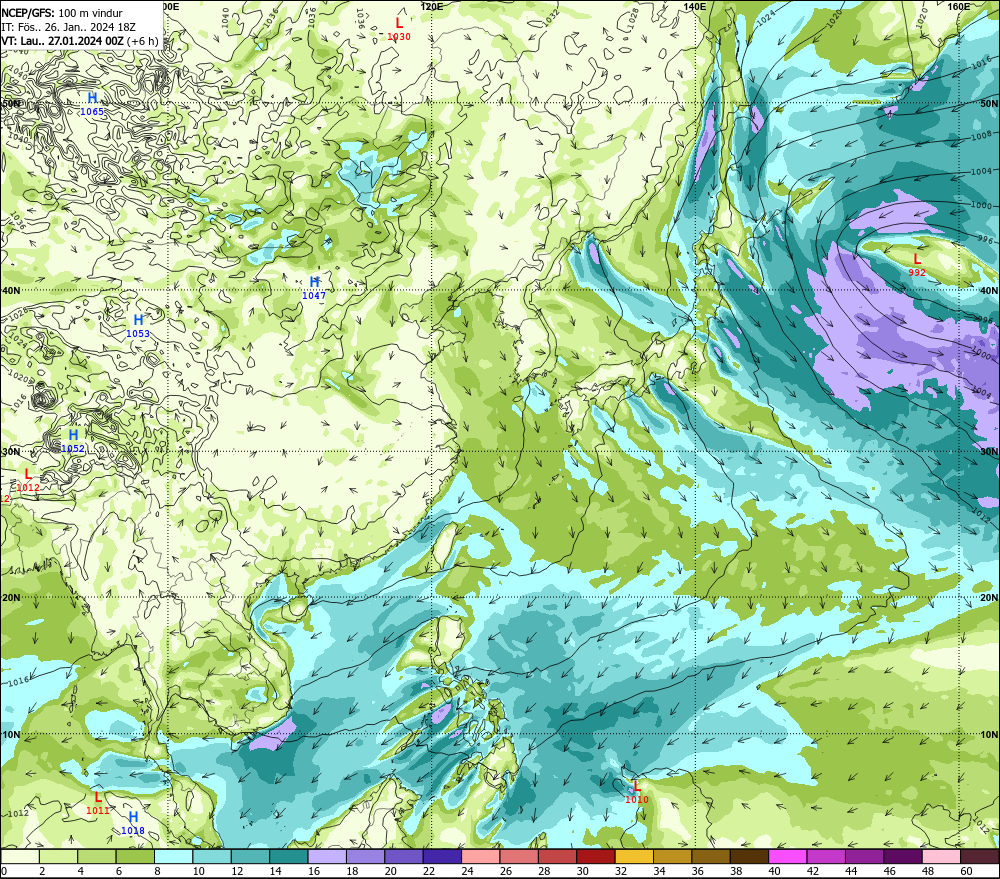Select the 1024 isobar label at top
The height and width of the screenshot is (879, 1000).
click(766, 18)
